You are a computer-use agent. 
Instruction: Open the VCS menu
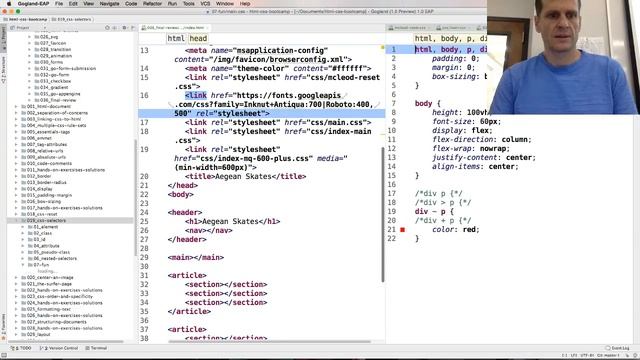205,4
